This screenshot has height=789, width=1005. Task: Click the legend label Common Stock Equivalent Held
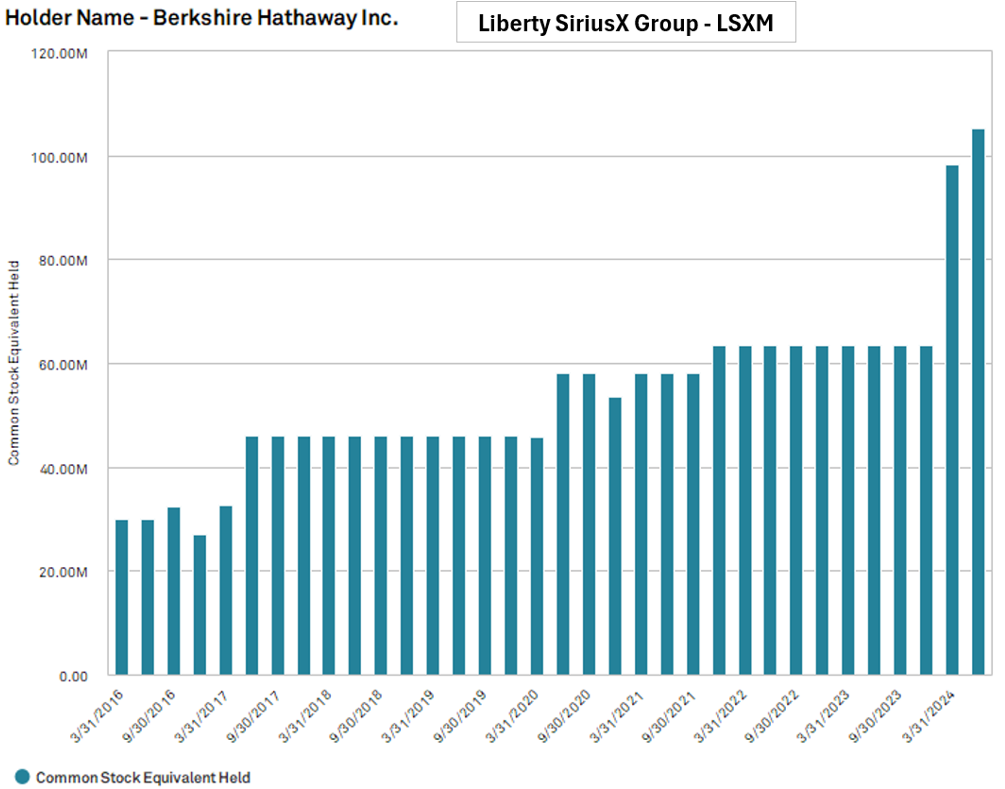tap(142, 777)
